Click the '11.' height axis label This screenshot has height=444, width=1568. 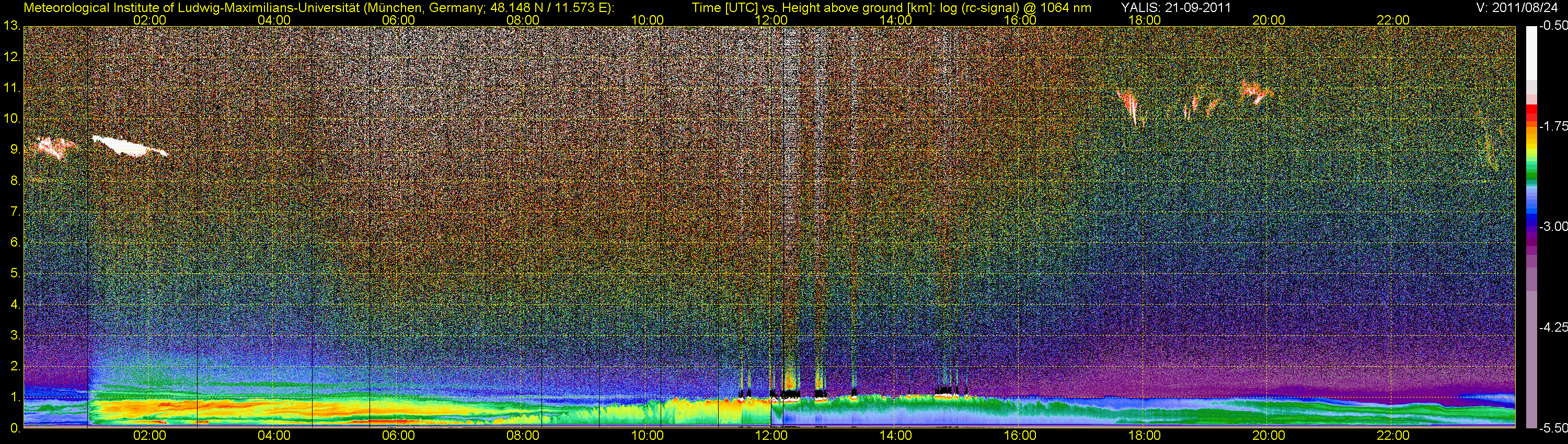click(x=11, y=88)
